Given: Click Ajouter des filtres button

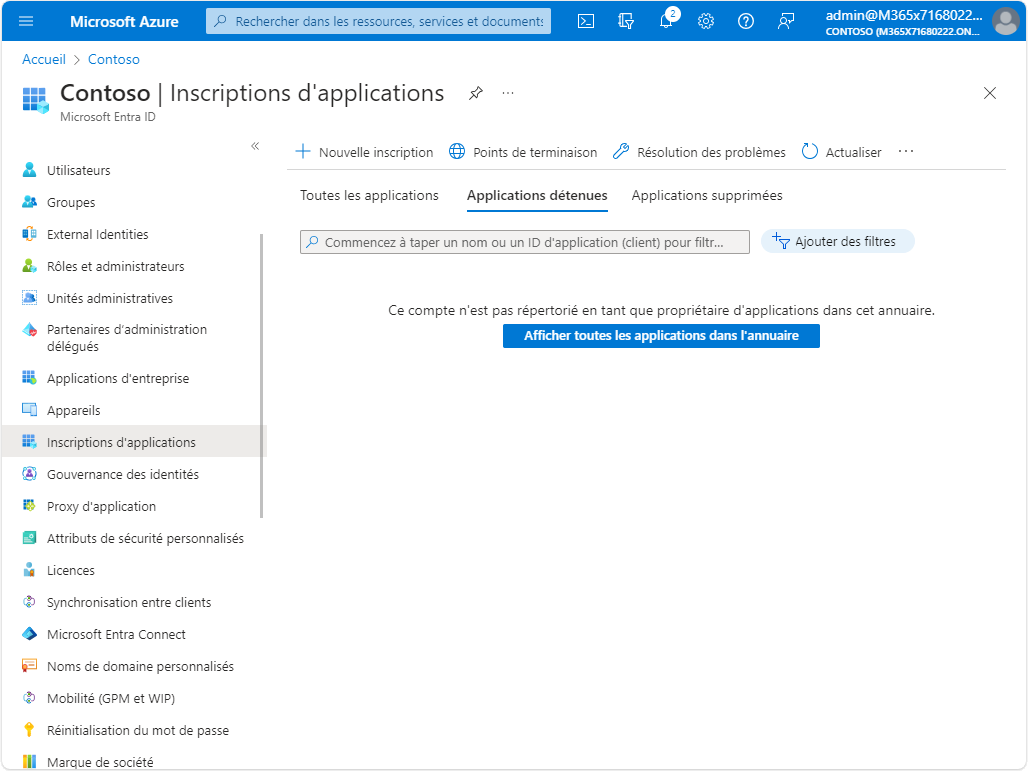Looking at the screenshot, I should [x=837, y=241].
